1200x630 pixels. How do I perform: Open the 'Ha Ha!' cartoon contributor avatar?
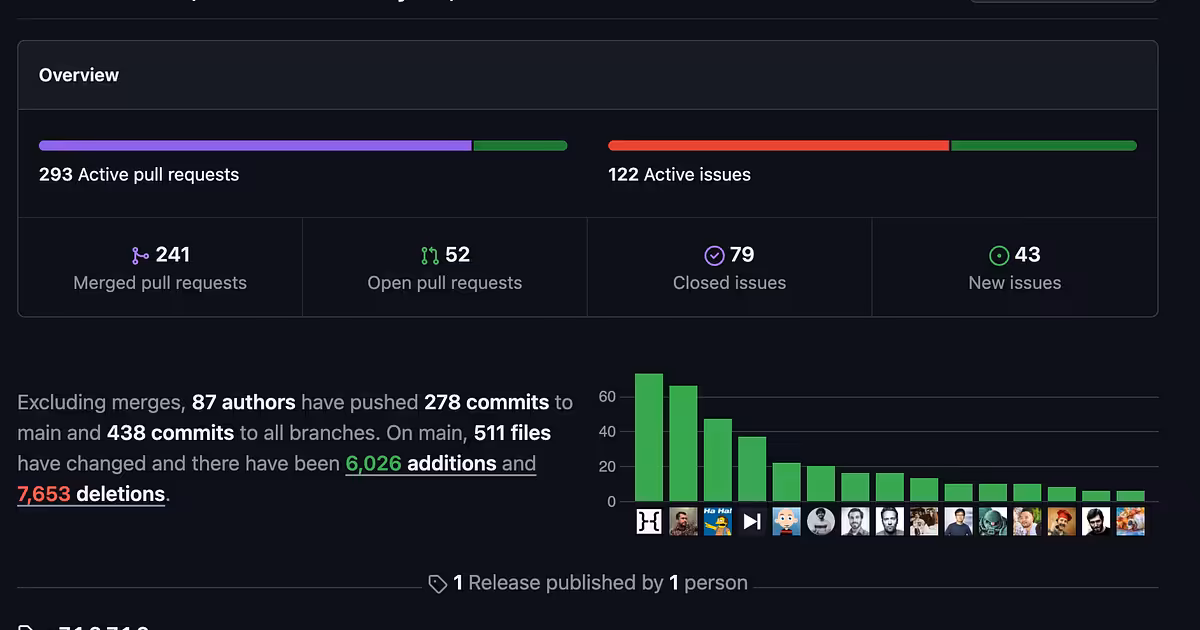tap(718, 521)
